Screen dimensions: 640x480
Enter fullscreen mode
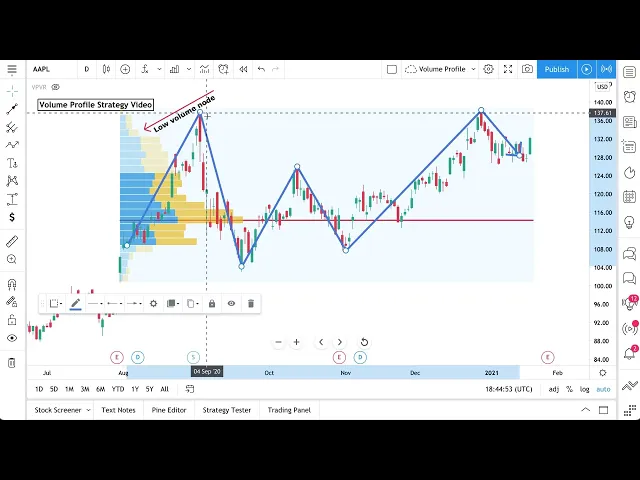pyautogui.click(x=508, y=69)
